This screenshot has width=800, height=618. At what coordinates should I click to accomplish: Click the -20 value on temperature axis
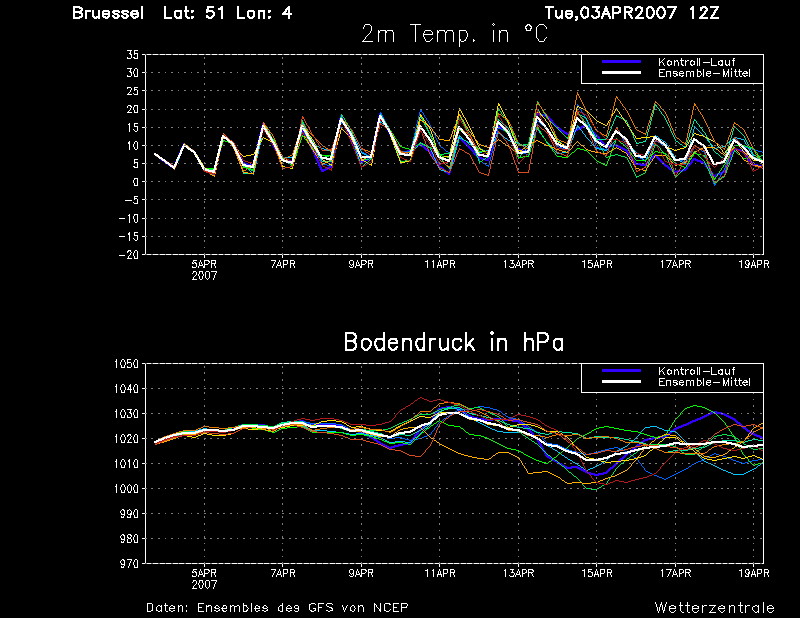(x=129, y=255)
